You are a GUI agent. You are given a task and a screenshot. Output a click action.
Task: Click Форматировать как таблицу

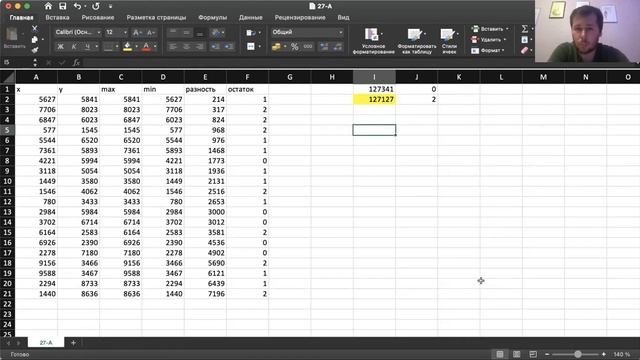416,41
